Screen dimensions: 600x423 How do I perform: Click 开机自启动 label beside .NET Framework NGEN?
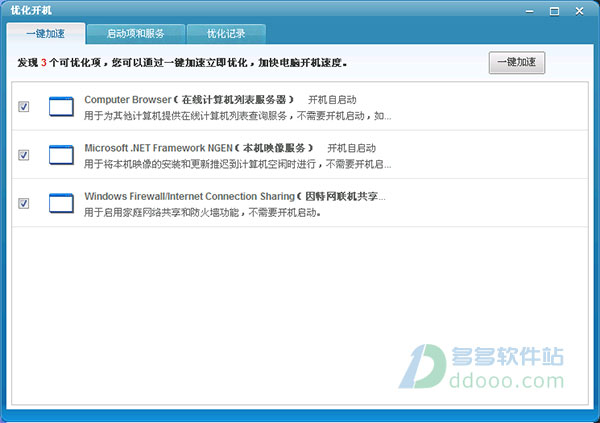352,148
